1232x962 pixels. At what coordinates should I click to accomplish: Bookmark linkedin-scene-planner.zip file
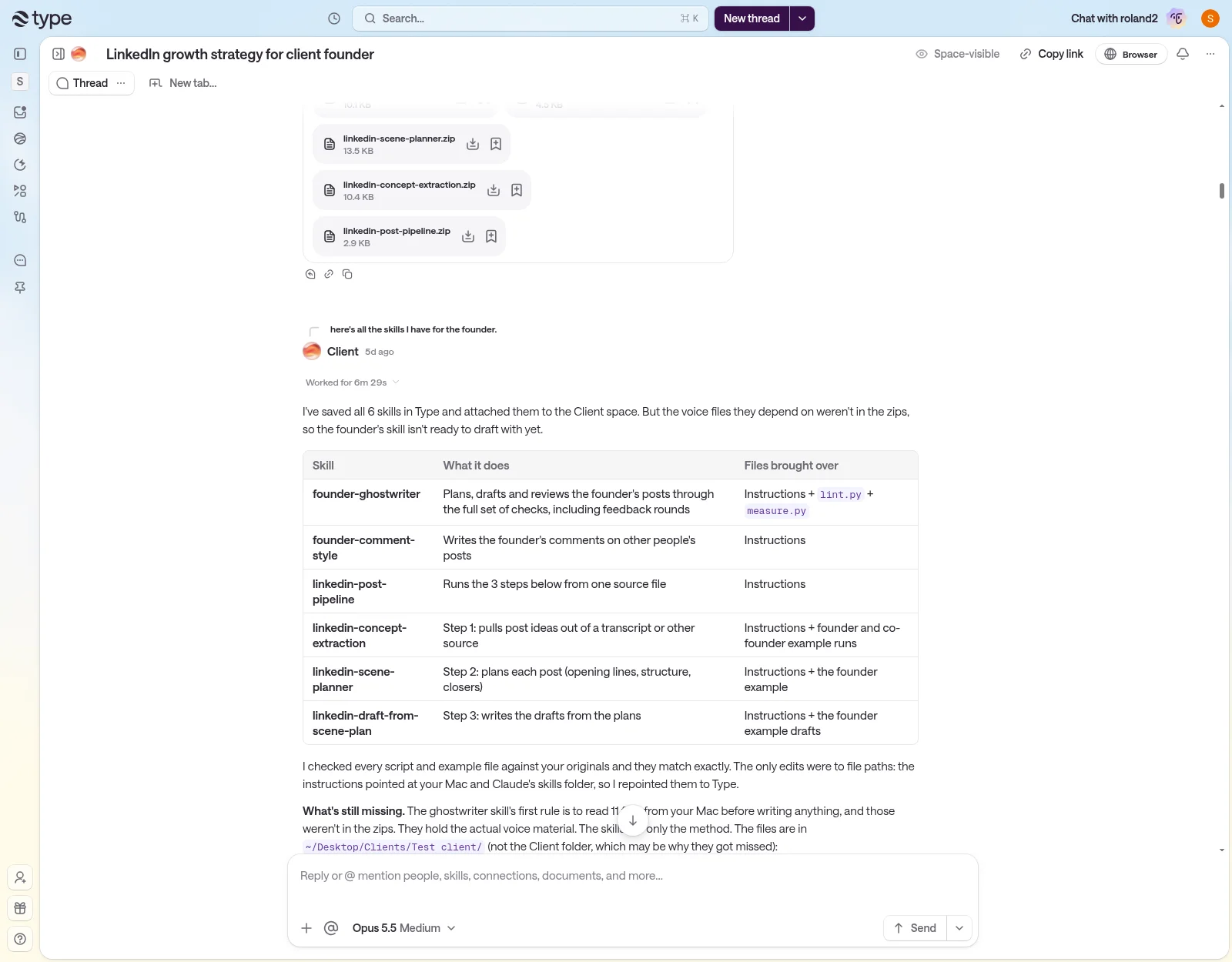tap(496, 144)
